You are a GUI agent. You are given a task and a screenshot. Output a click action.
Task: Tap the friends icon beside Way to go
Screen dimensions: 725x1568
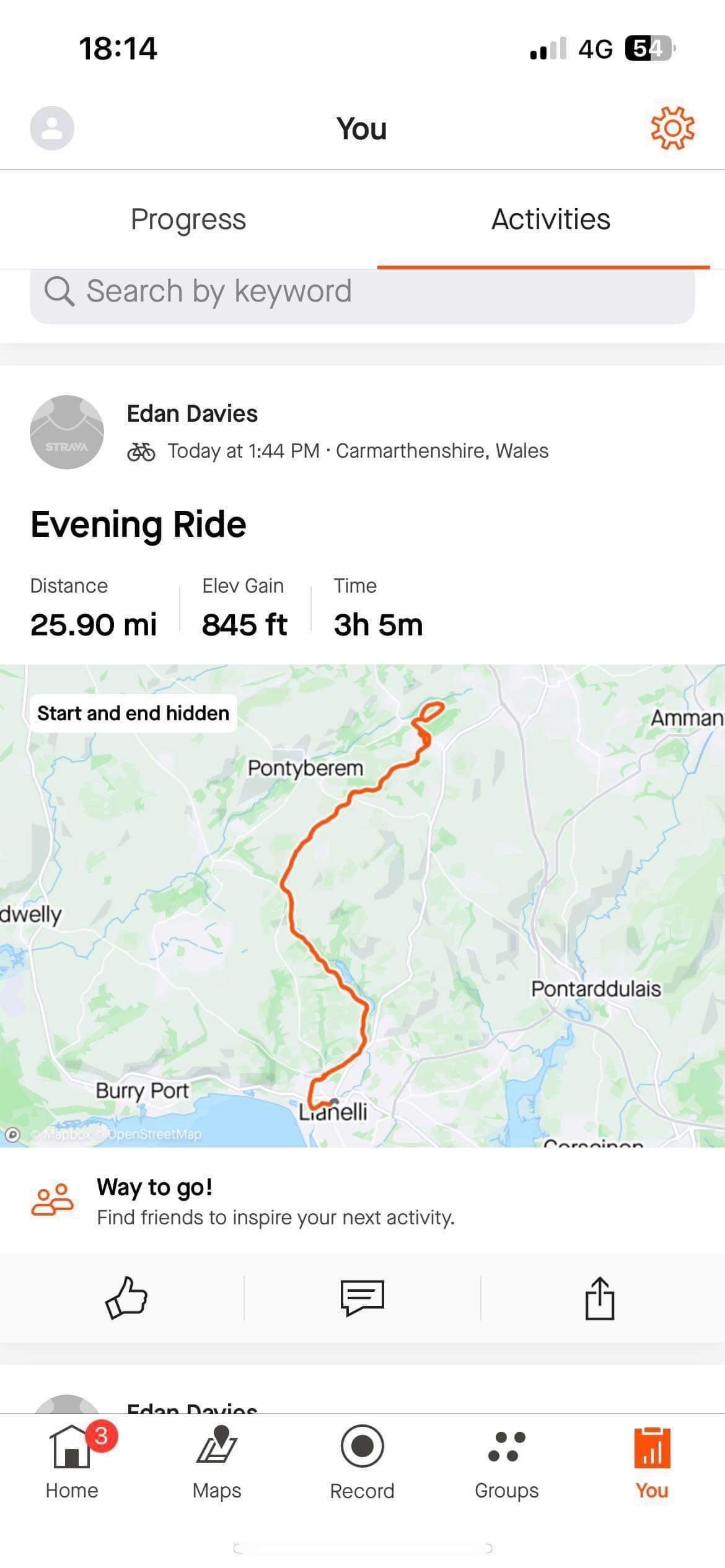[x=52, y=1200]
